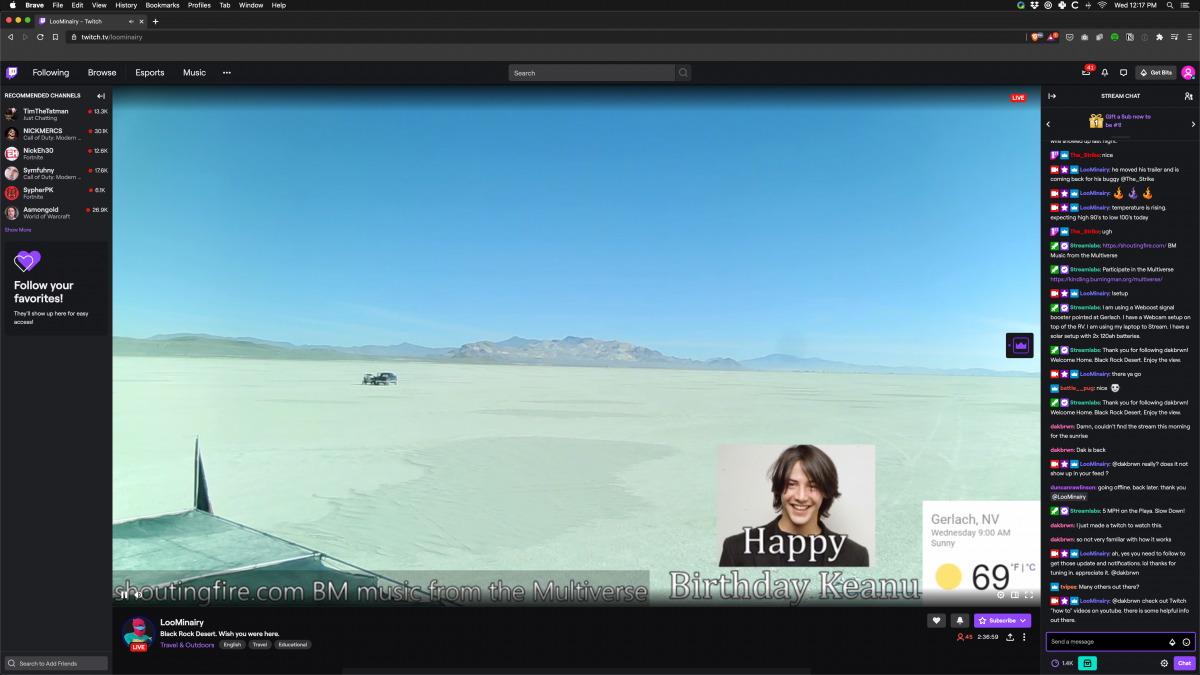
Task: Open the Subscribe dropdown button
Action: tap(1002, 620)
